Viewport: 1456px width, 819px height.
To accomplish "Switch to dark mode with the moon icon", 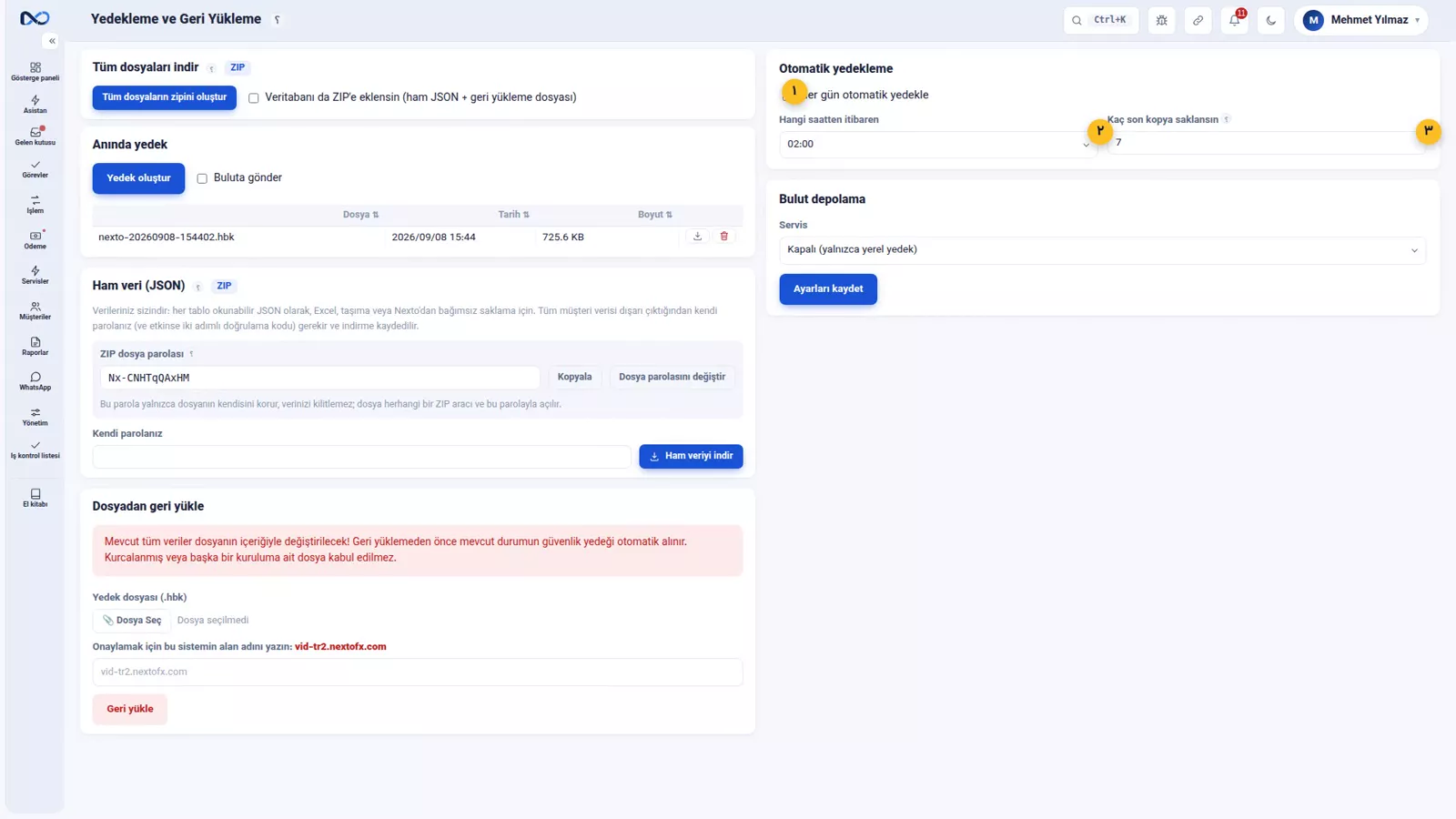I will click(1271, 20).
